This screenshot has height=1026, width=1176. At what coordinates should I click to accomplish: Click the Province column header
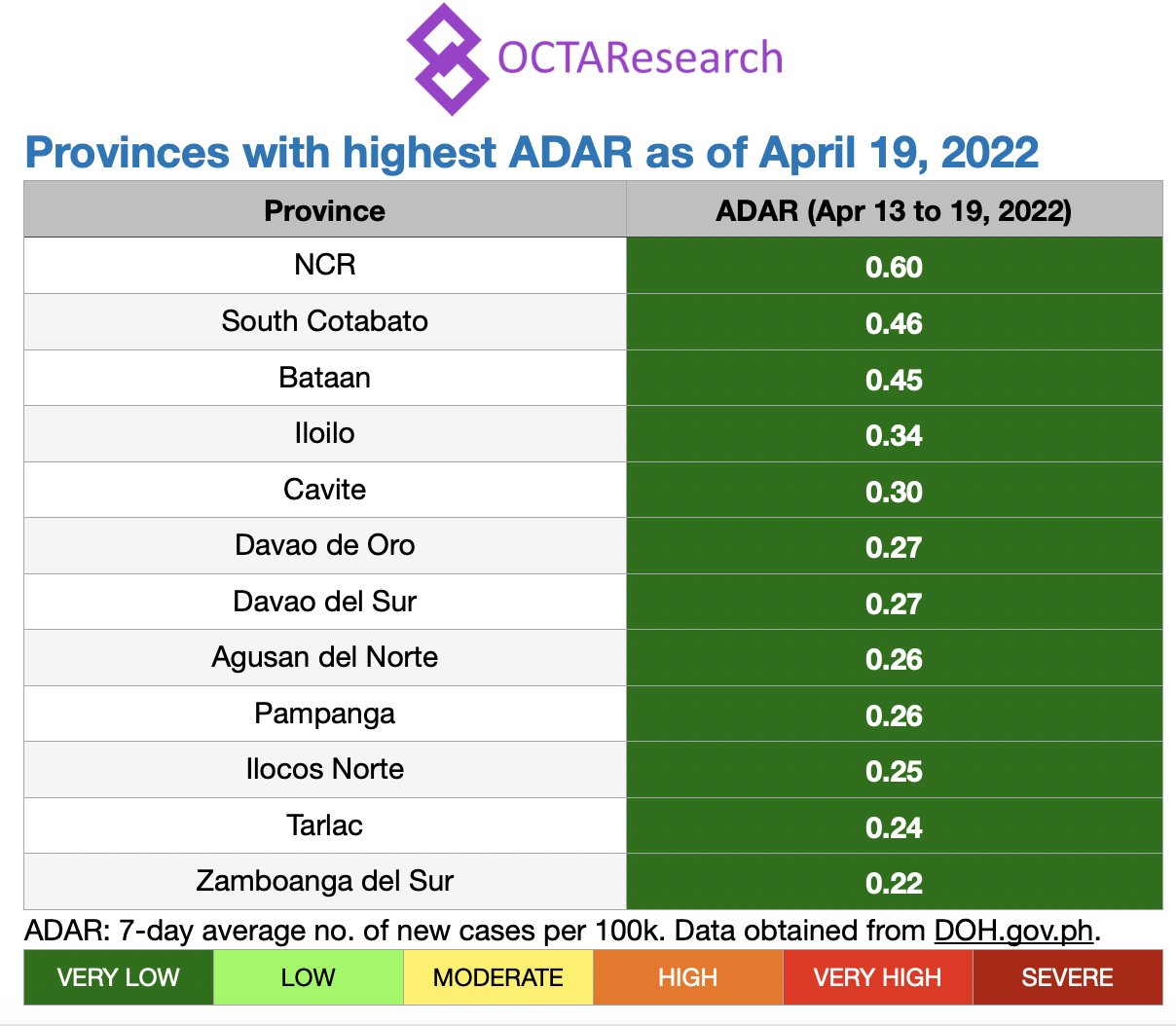[324, 210]
